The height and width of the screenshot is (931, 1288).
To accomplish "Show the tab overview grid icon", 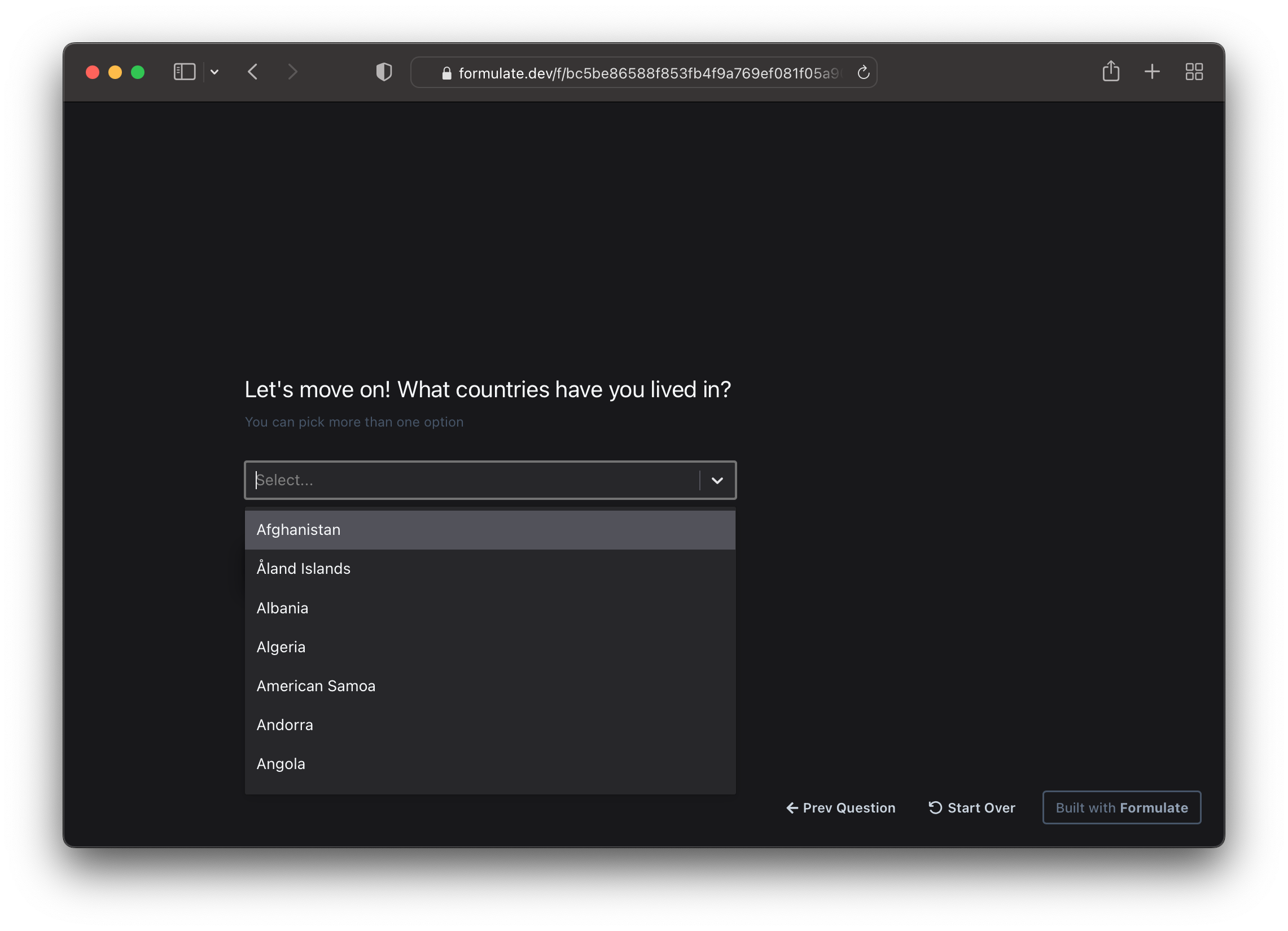I will tap(1194, 72).
